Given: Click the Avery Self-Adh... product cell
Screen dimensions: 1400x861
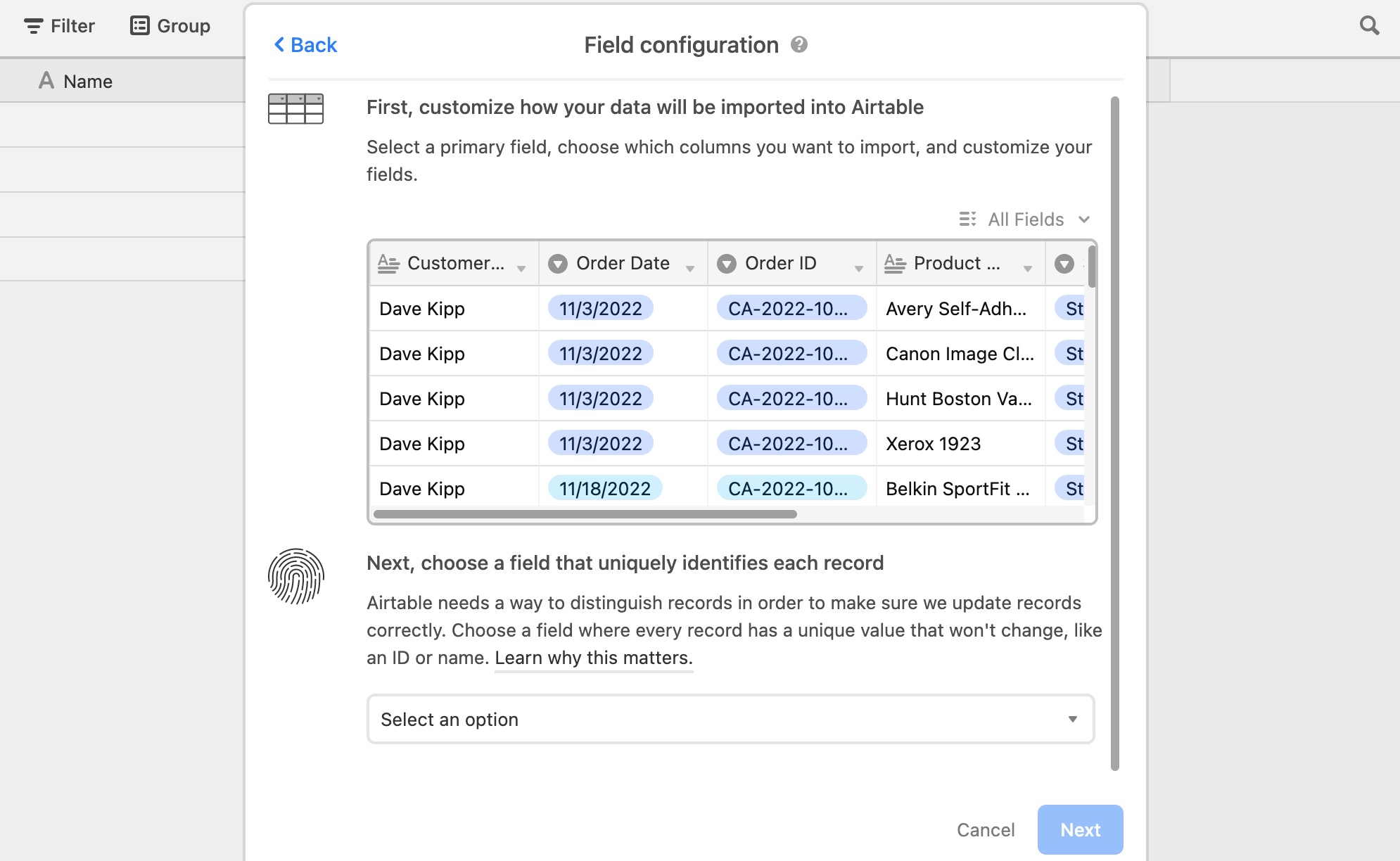Looking at the screenshot, I should coord(961,308).
